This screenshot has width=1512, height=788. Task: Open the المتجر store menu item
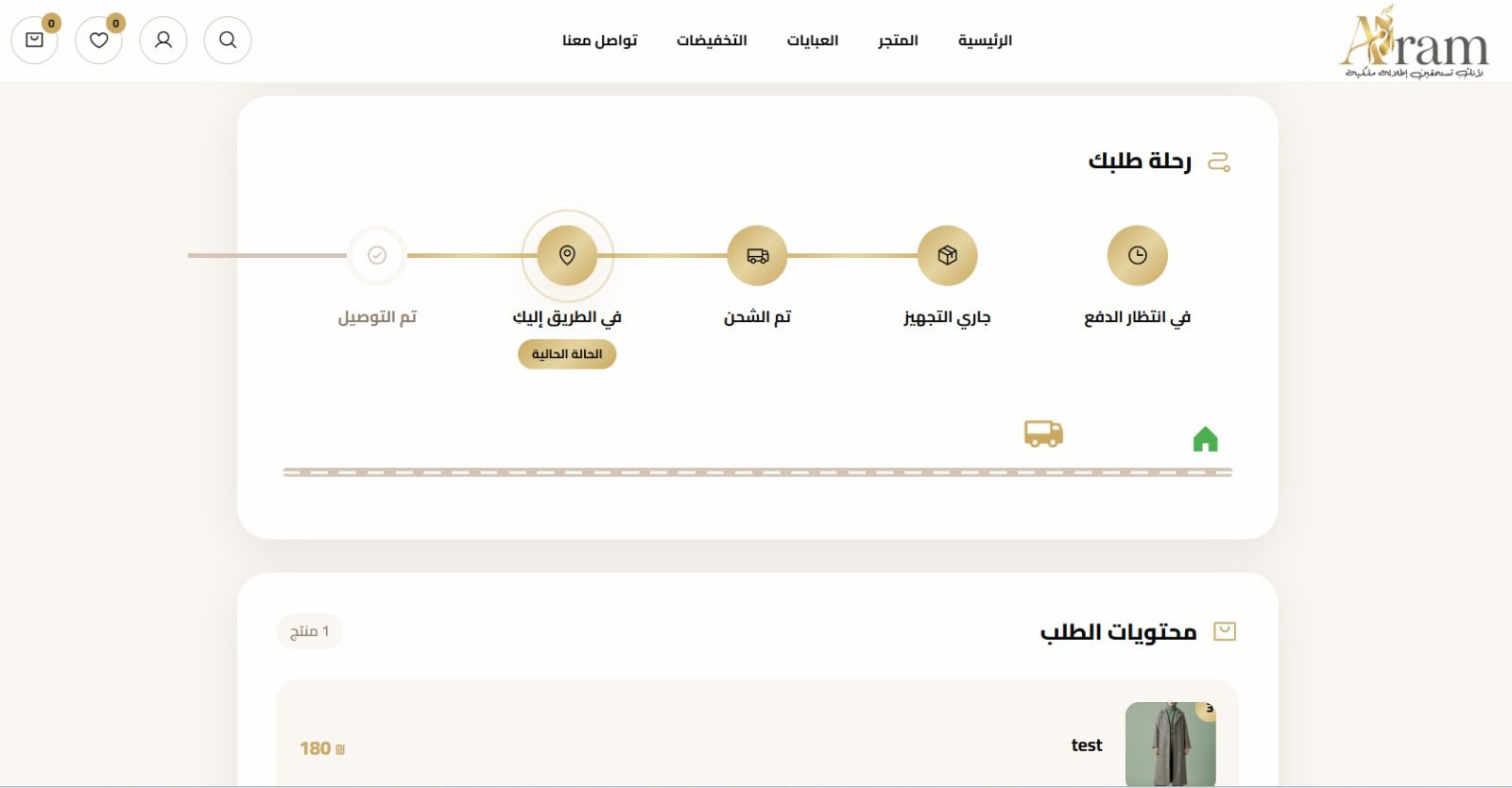898,41
